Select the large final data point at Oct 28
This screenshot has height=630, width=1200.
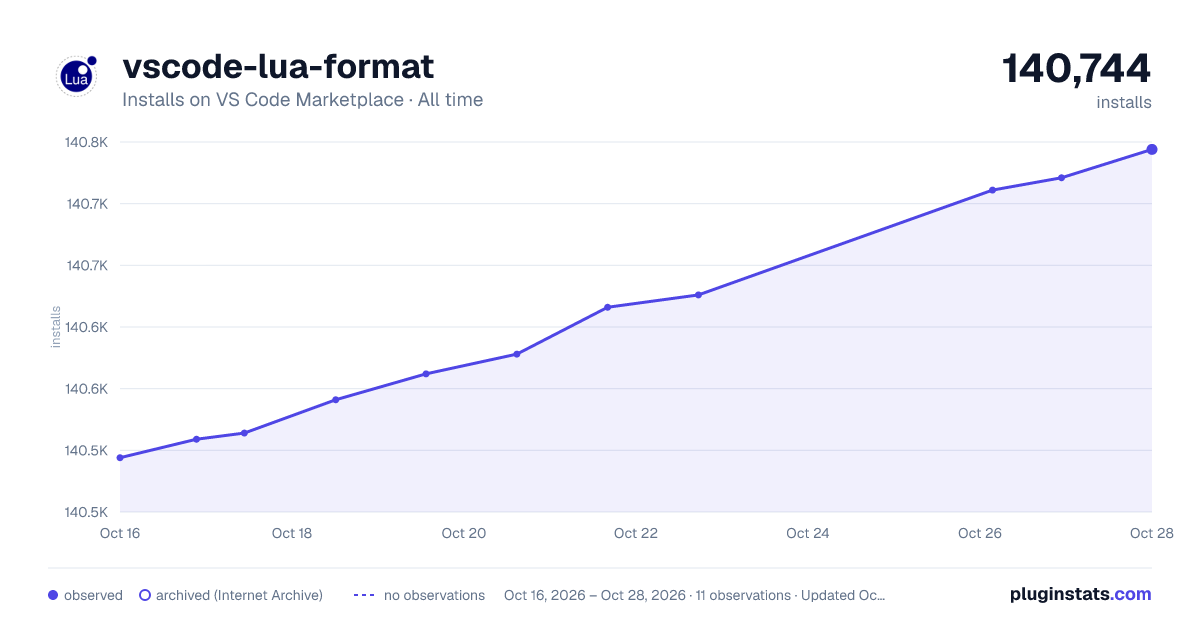coord(1152,150)
